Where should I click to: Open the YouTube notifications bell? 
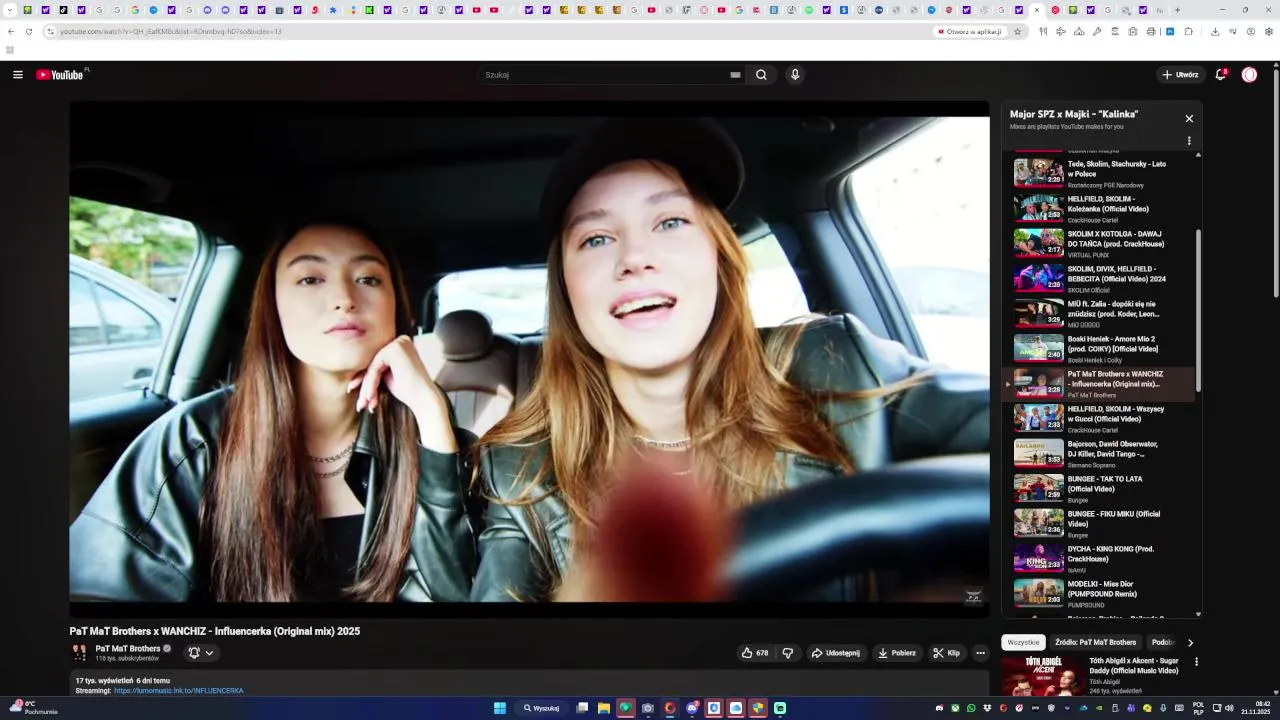point(1221,75)
